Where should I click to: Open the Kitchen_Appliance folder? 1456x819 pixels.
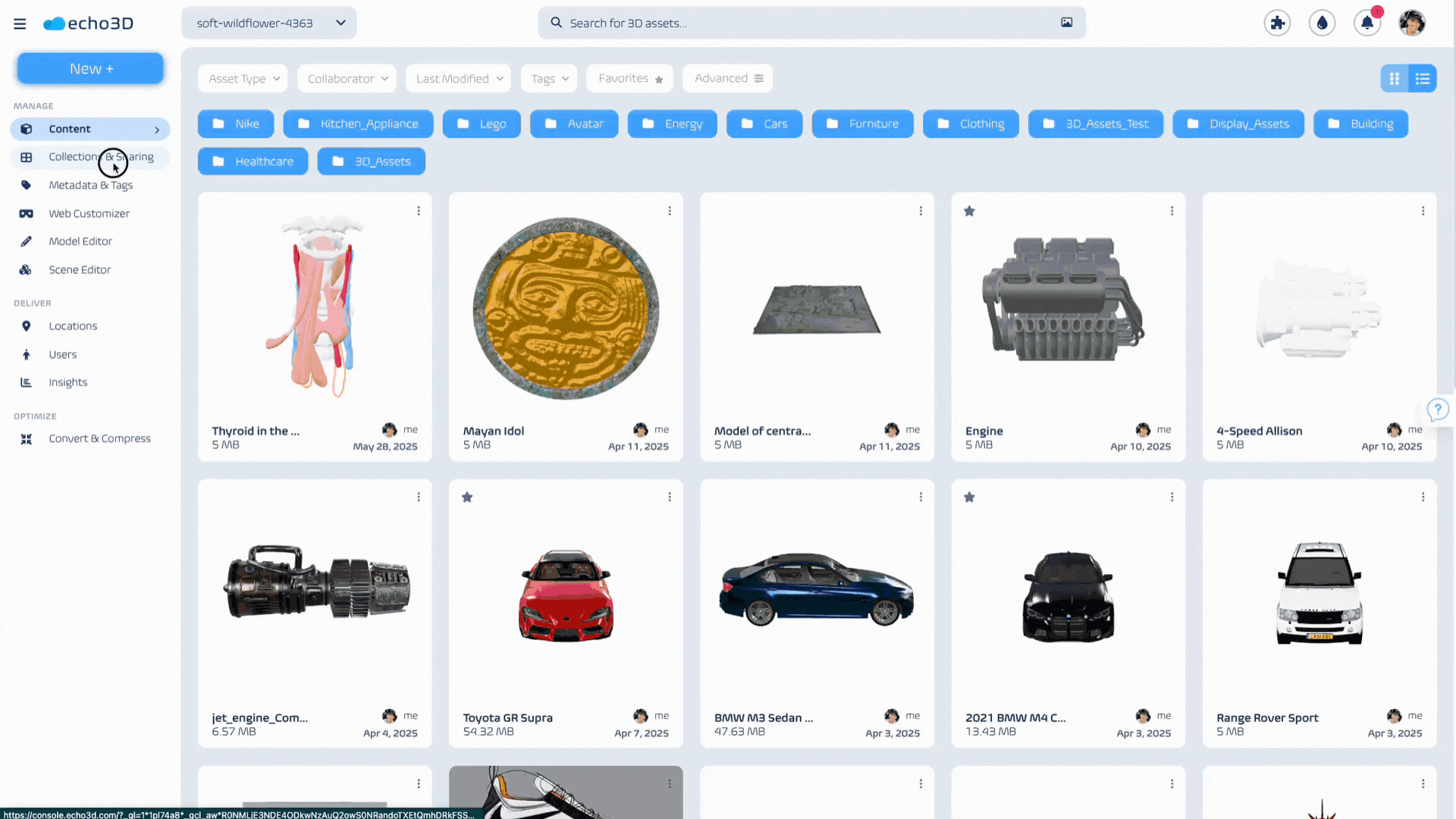[358, 124]
